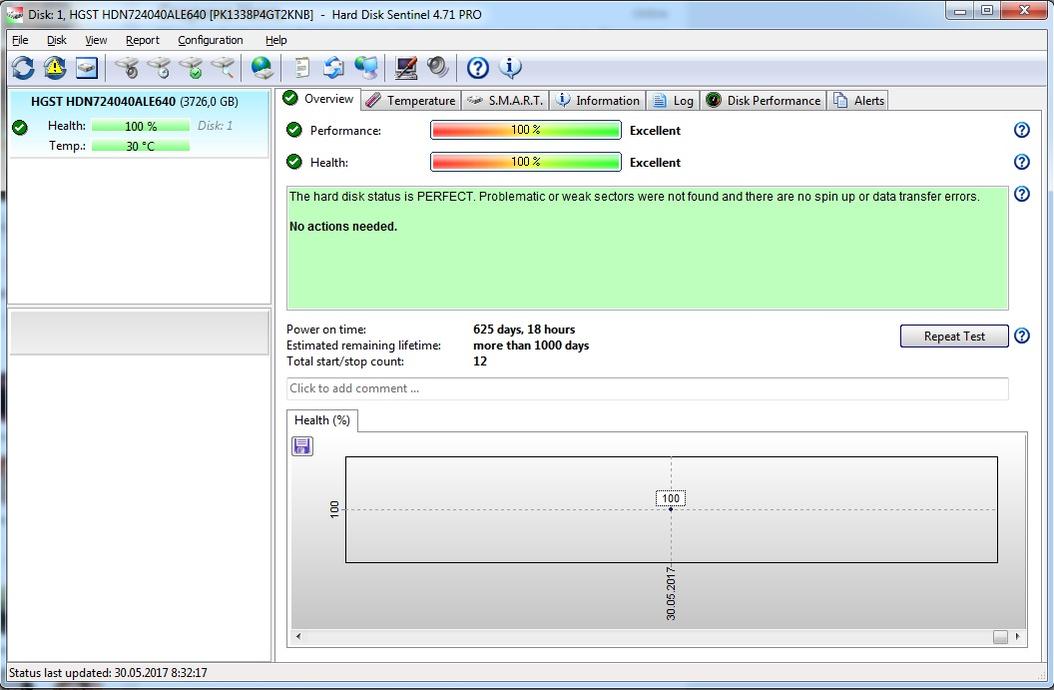1054x690 pixels.
Task: Open the Configuration menu
Action: tap(210, 40)
